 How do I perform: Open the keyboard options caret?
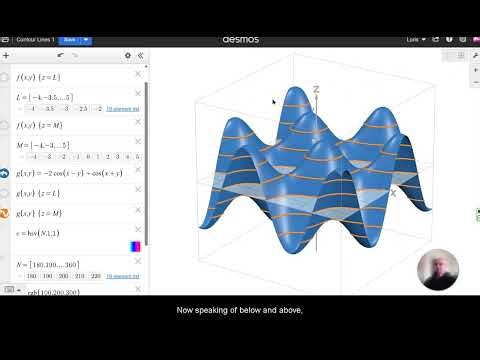pyautogui.click(x=19, y=290)
